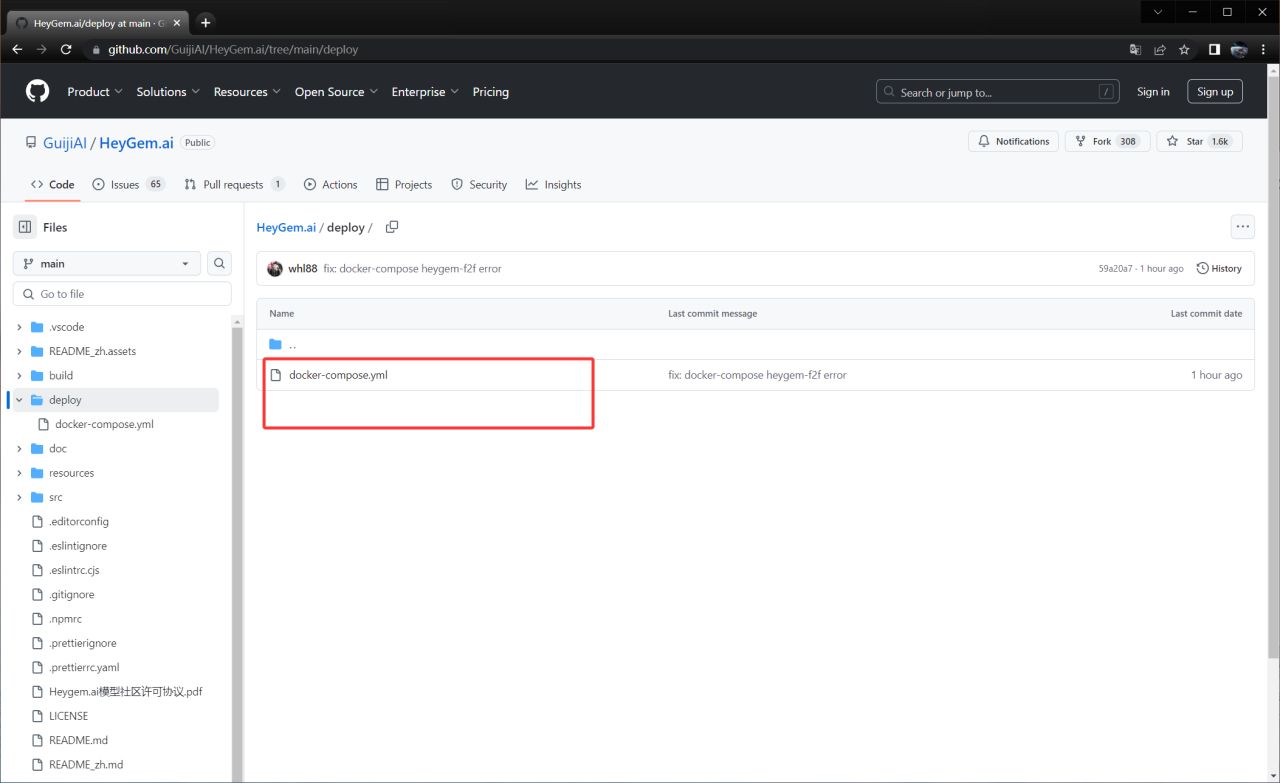
Task: Copy path using the copy icon
Action: pos(392,227)
